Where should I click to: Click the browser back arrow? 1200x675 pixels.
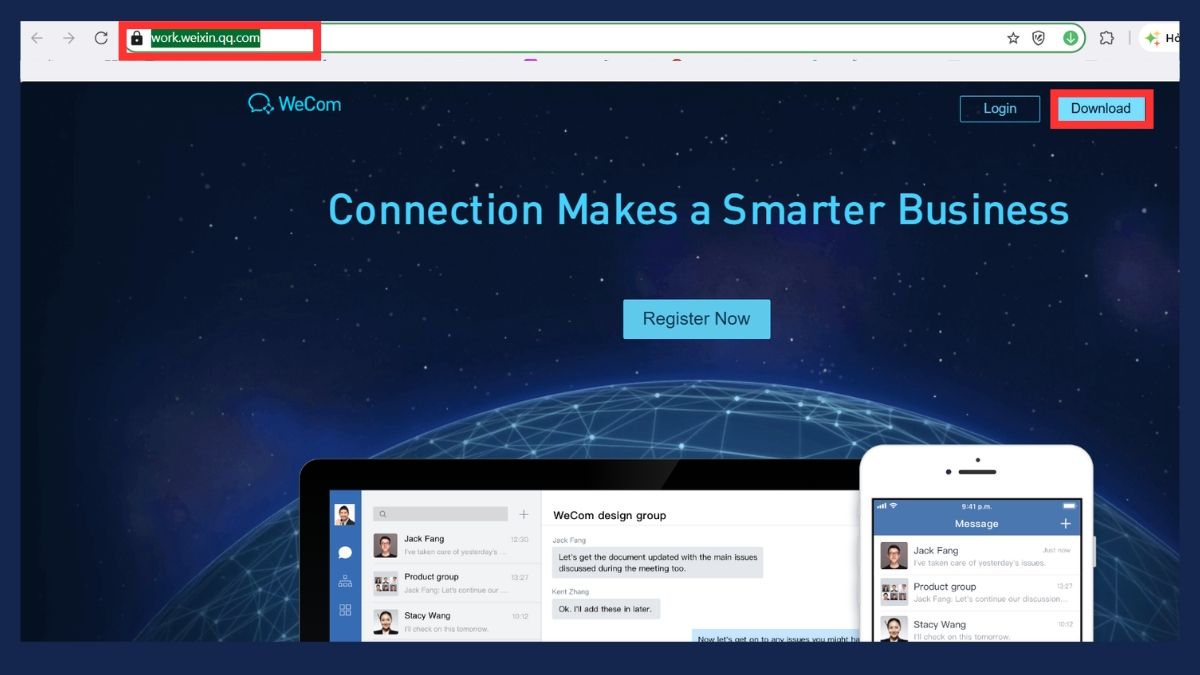click(37, 38)
